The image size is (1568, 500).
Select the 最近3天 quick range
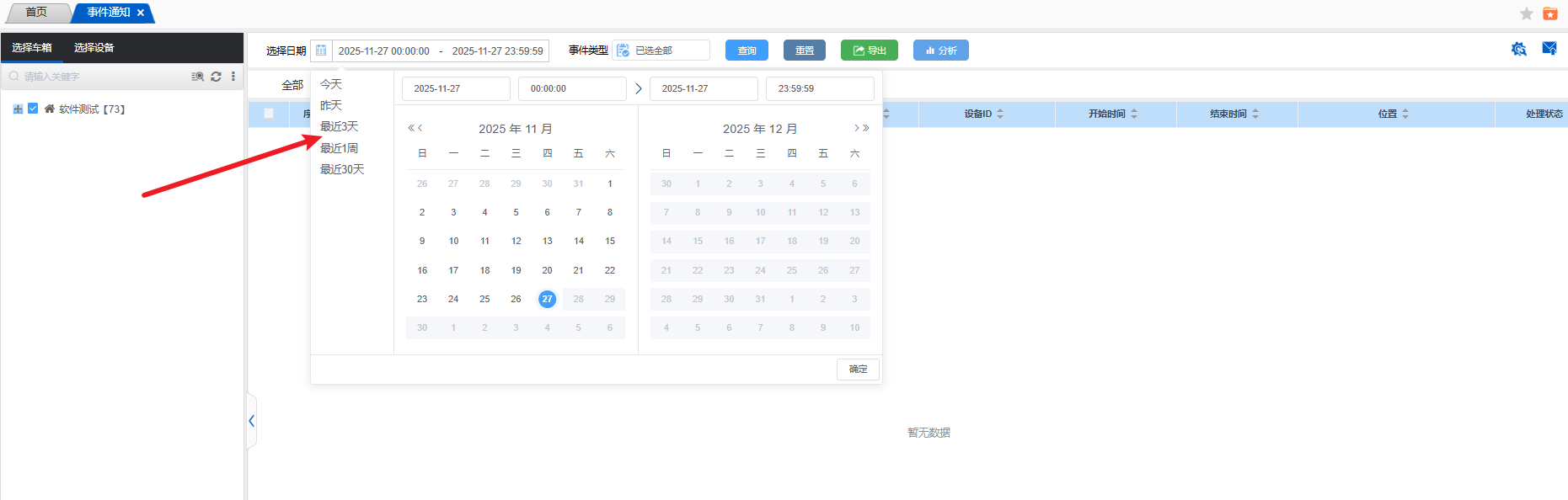click(x=340, y=126)
